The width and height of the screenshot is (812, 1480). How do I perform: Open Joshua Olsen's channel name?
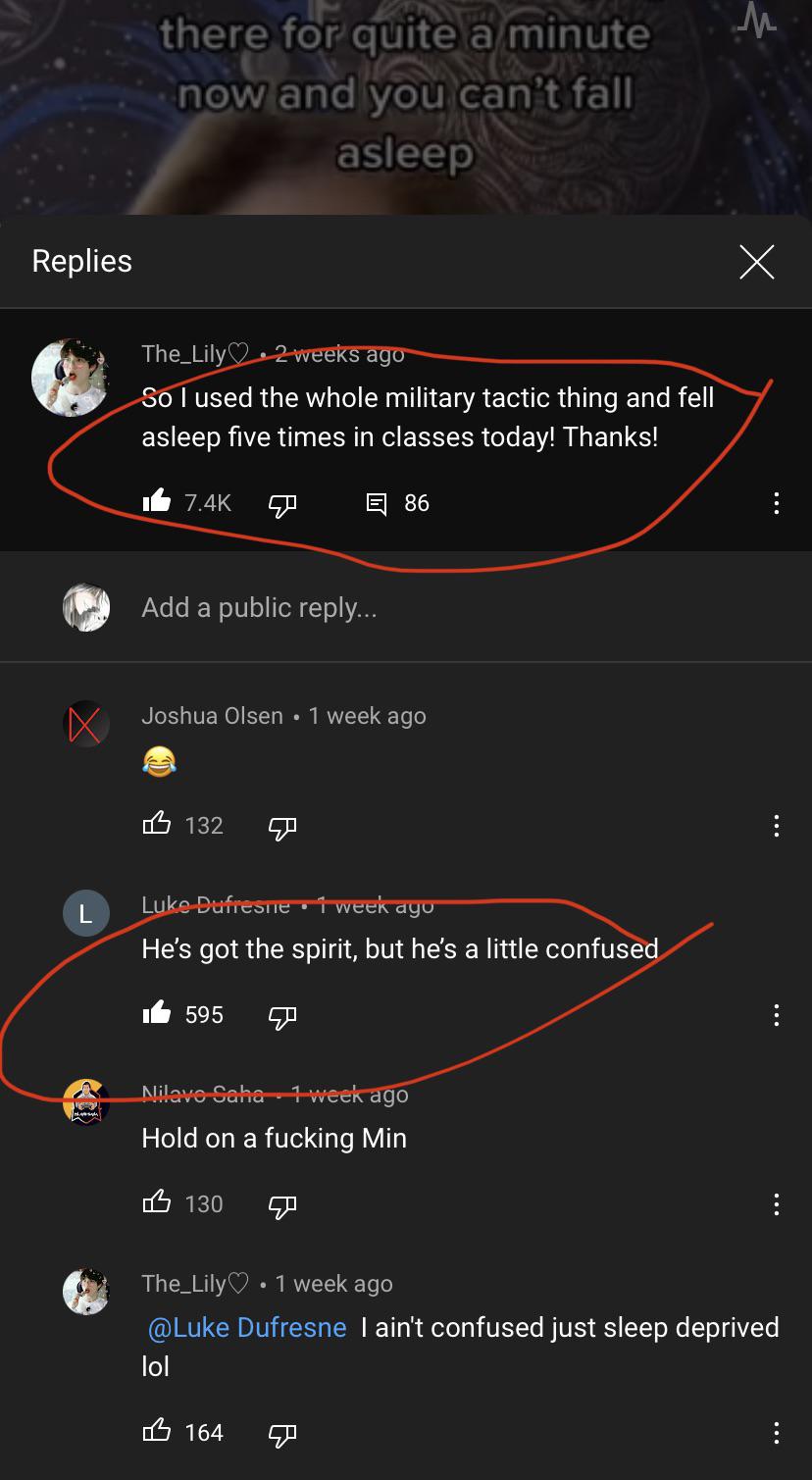pyautogui.click(x=212, y=716)
